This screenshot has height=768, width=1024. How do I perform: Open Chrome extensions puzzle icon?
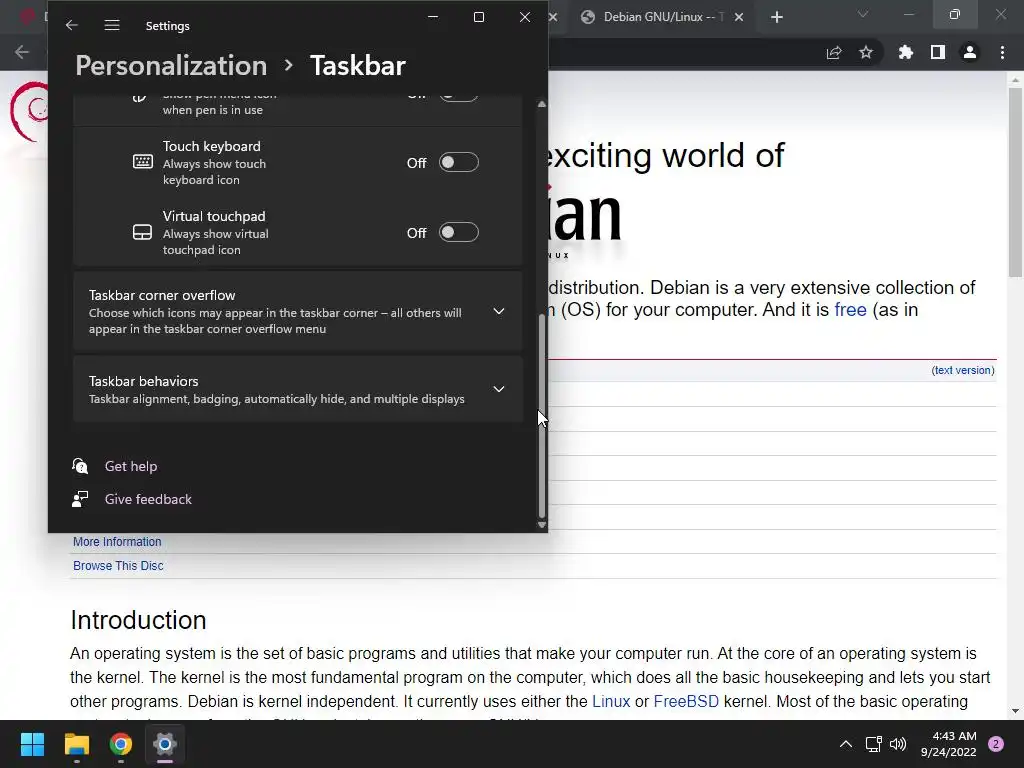[906, 52]
